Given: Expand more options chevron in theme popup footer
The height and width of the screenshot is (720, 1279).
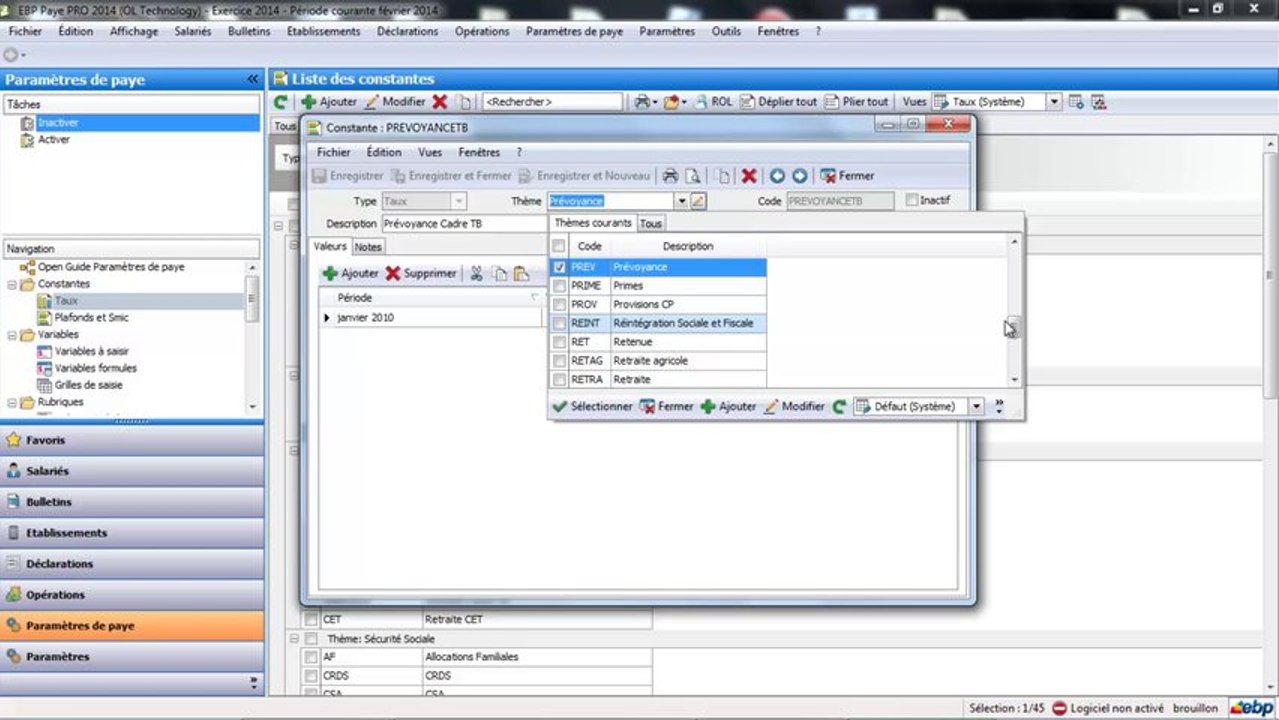Looking at the screenshot, I should pos(998,407).
